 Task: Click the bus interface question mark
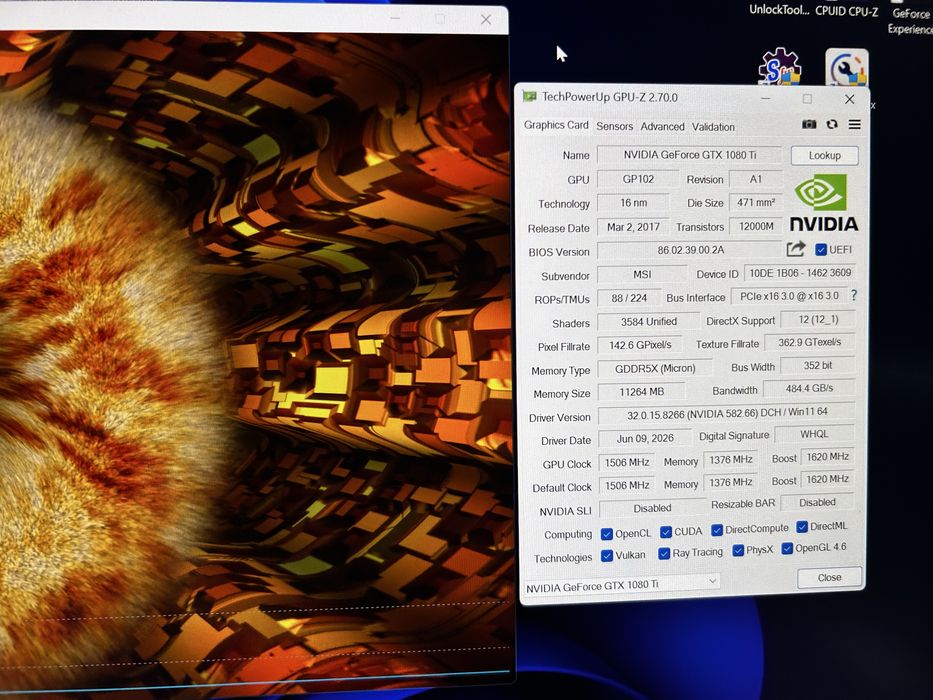tap(854, 295)
